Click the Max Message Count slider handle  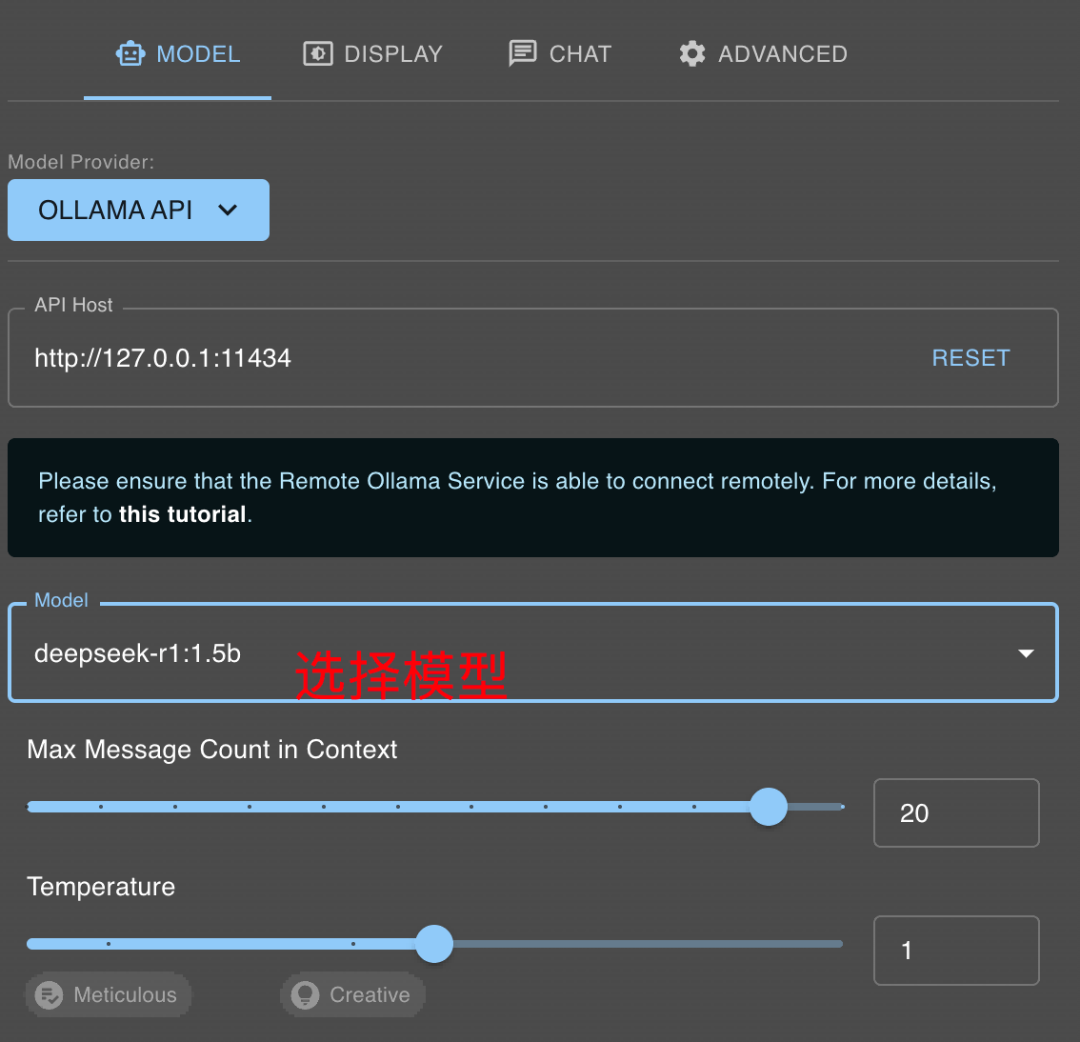tap(768, 806)
